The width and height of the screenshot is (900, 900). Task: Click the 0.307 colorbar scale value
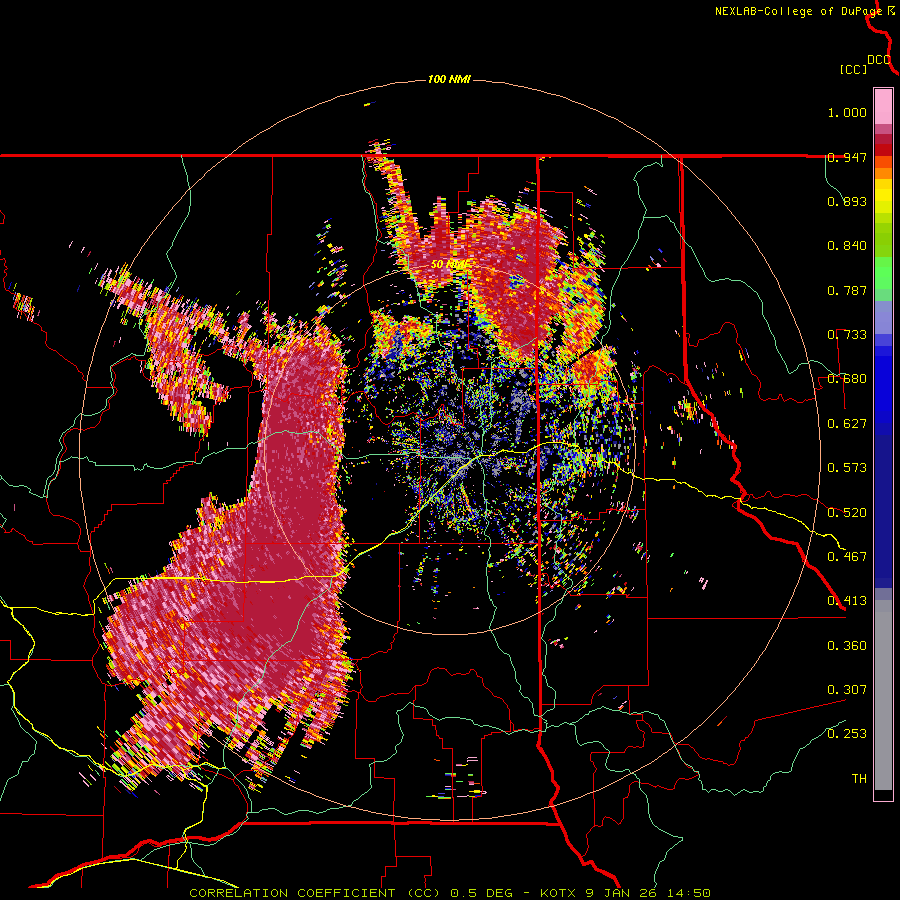pyautogui.click(x=847, y=690)
